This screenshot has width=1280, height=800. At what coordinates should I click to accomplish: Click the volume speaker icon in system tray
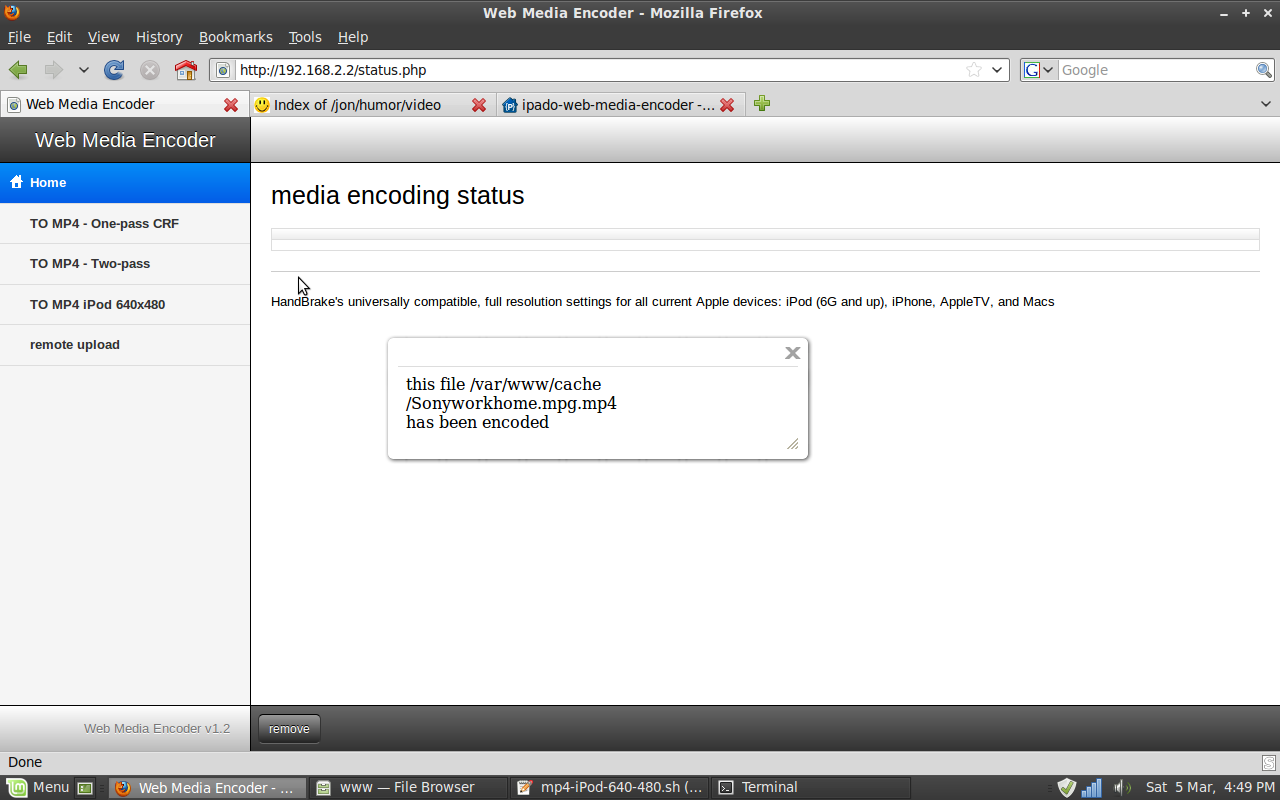1122,787
